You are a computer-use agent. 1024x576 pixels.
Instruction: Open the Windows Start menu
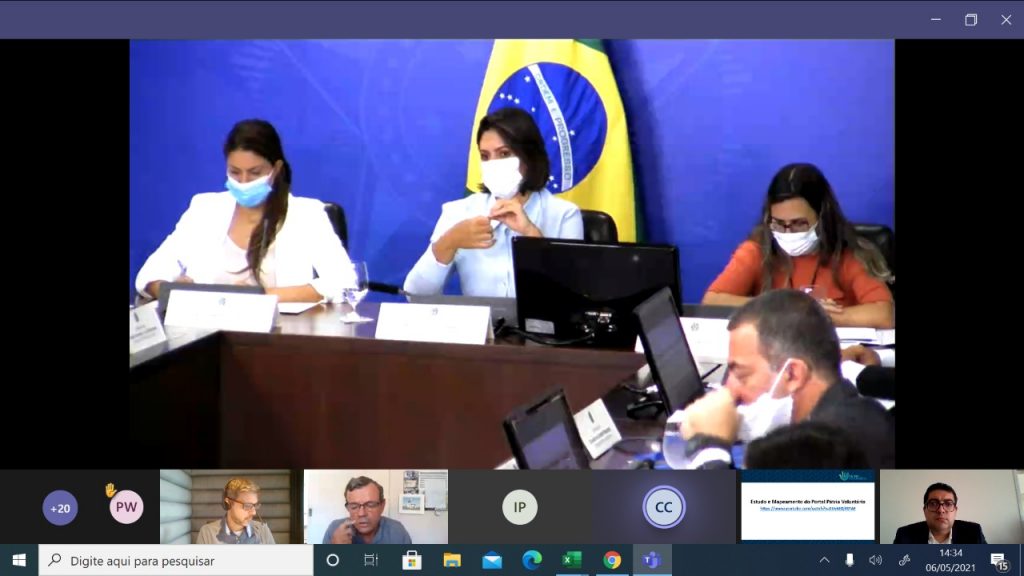coord(19,560)
